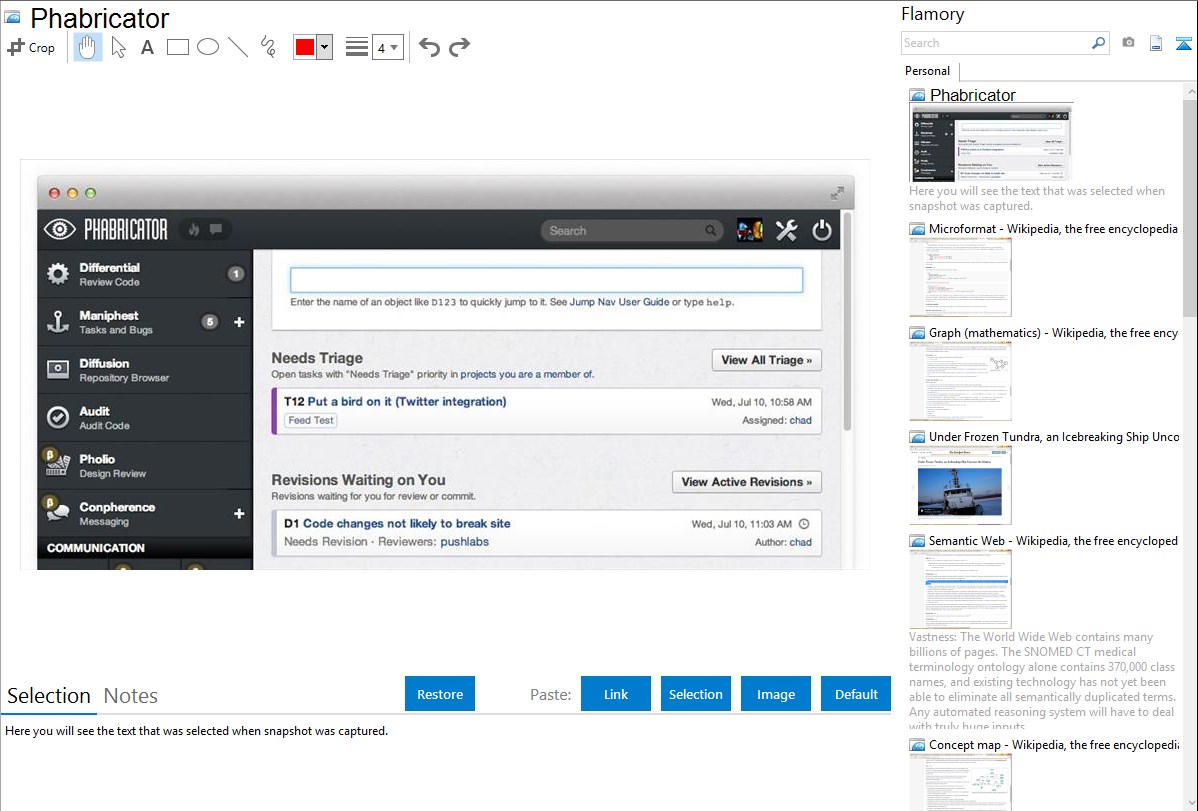The image size is (1198, 811).
Task: Click the line thickness icon
Action: pyautogui.click(x=357, y=47)
